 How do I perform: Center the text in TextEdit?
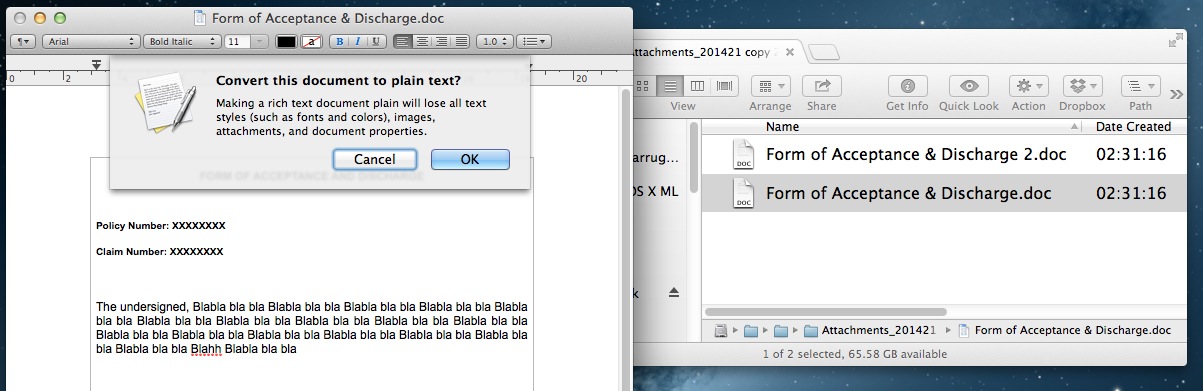[x=422, y=41]
